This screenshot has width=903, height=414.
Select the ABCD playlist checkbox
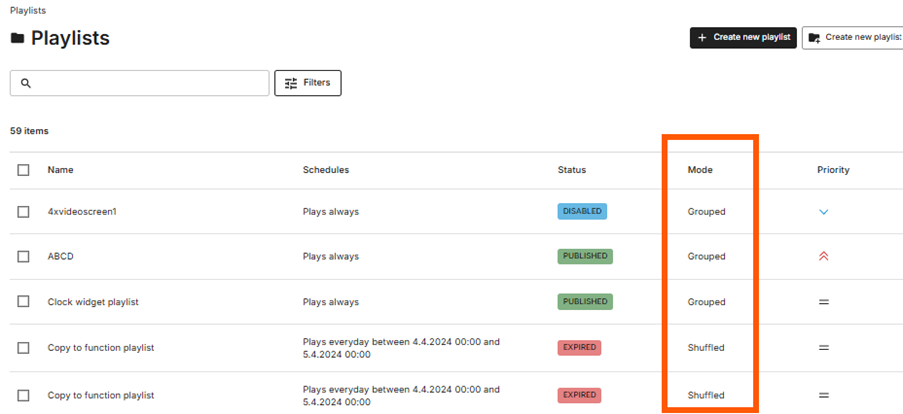point(23,256)
